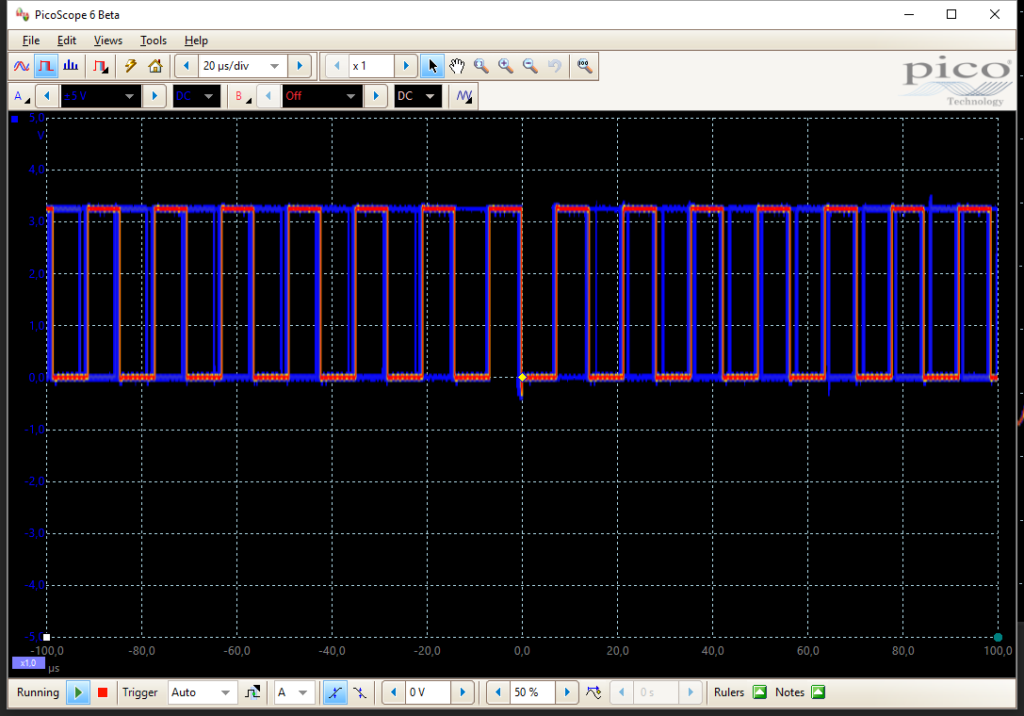This screenshot has height=716, width=1024.
Task: Close the PicoScope window
Action: [x=995, y=14]
